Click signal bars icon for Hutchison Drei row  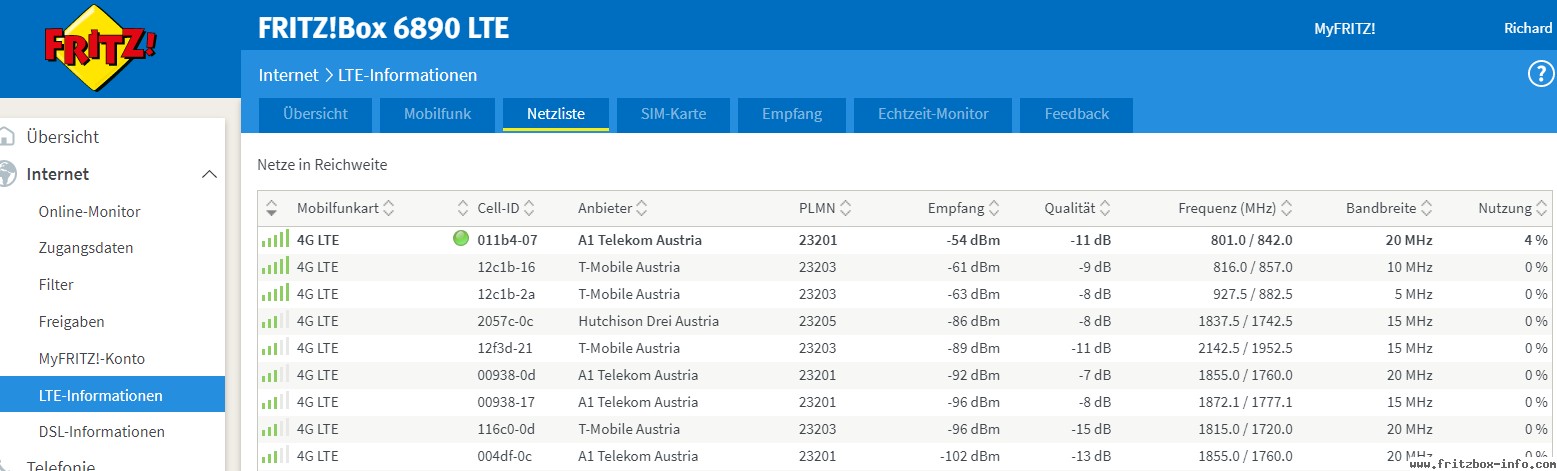pyautogui.click(x=275, y=320)
